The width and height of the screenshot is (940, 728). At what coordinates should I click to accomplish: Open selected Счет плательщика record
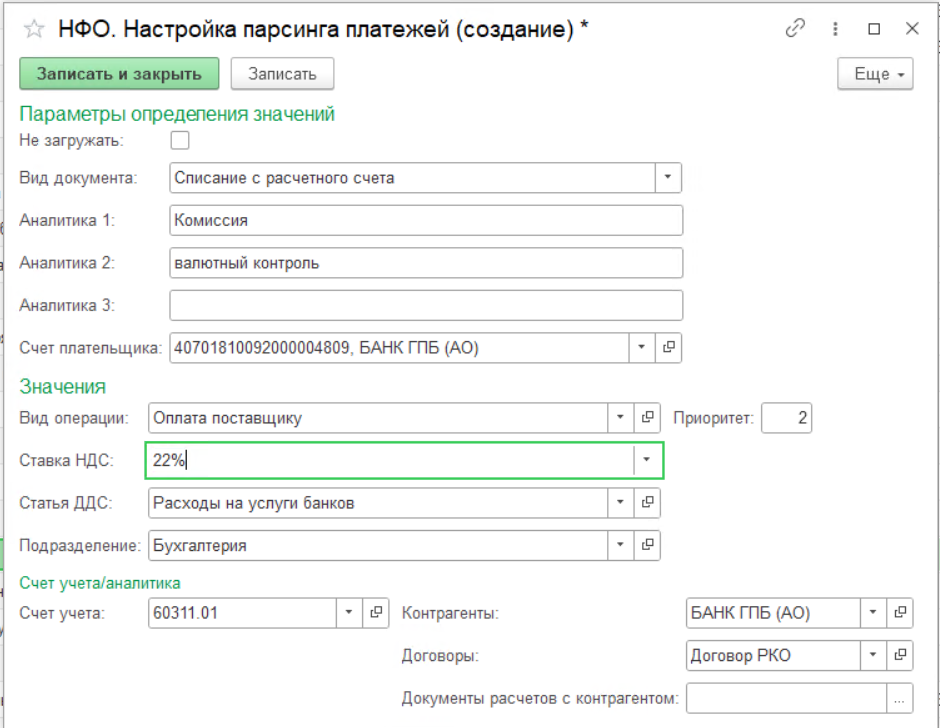(669, 348)
